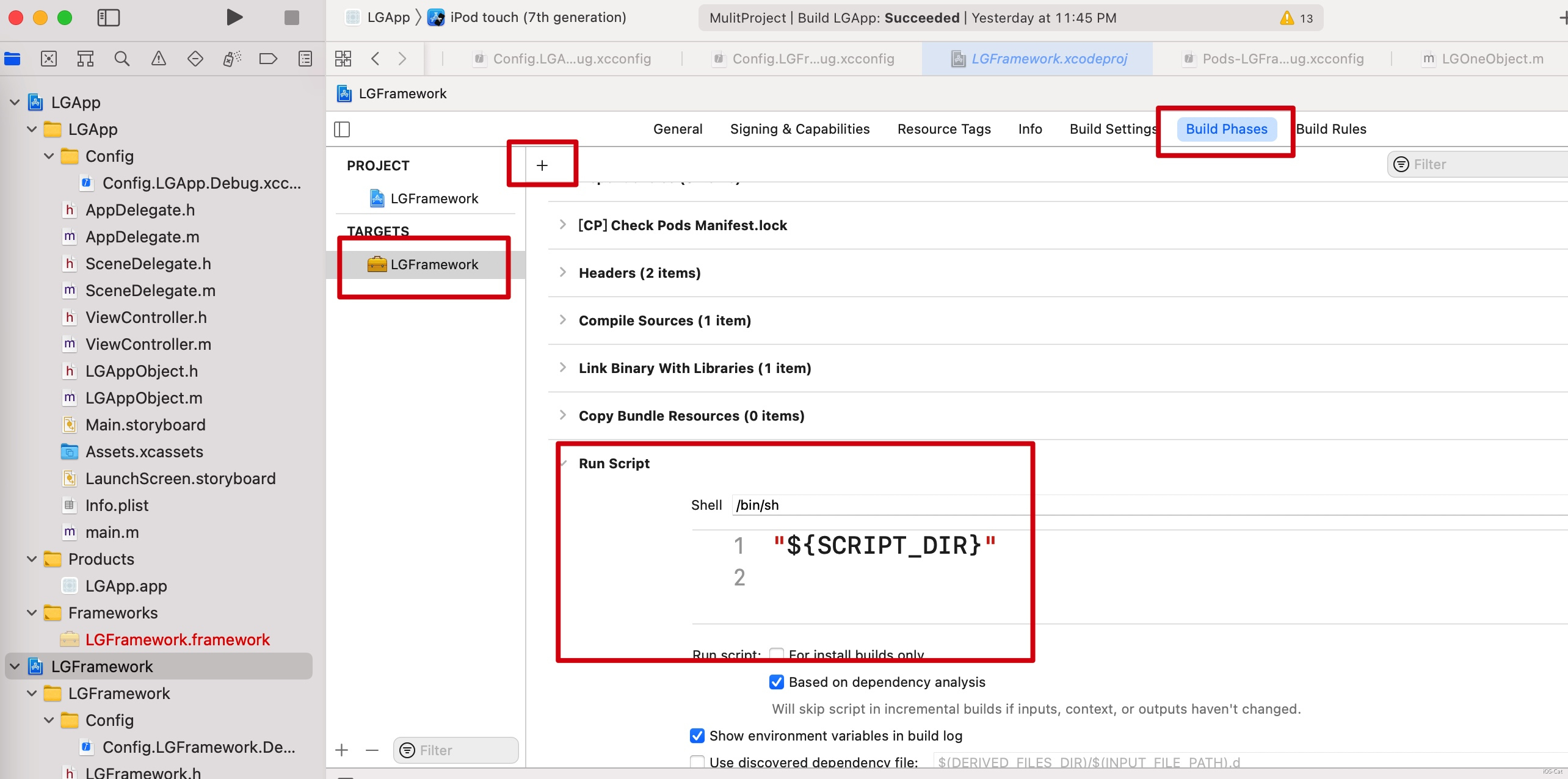Expand Link Binary With Libraries phase
Image resolution: width=1568 pixels, height=779 pixels.
[x=563, y=368]
